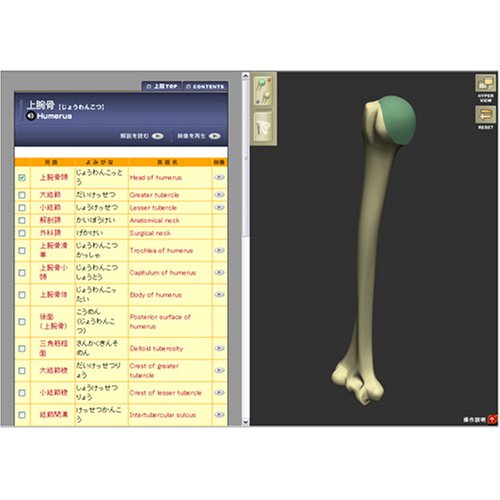The width and height of the screenshot is (500, 500).
Task: Check the Lesser tubercle checkbox
Action: pyautogui.click(x=22, y=207)
